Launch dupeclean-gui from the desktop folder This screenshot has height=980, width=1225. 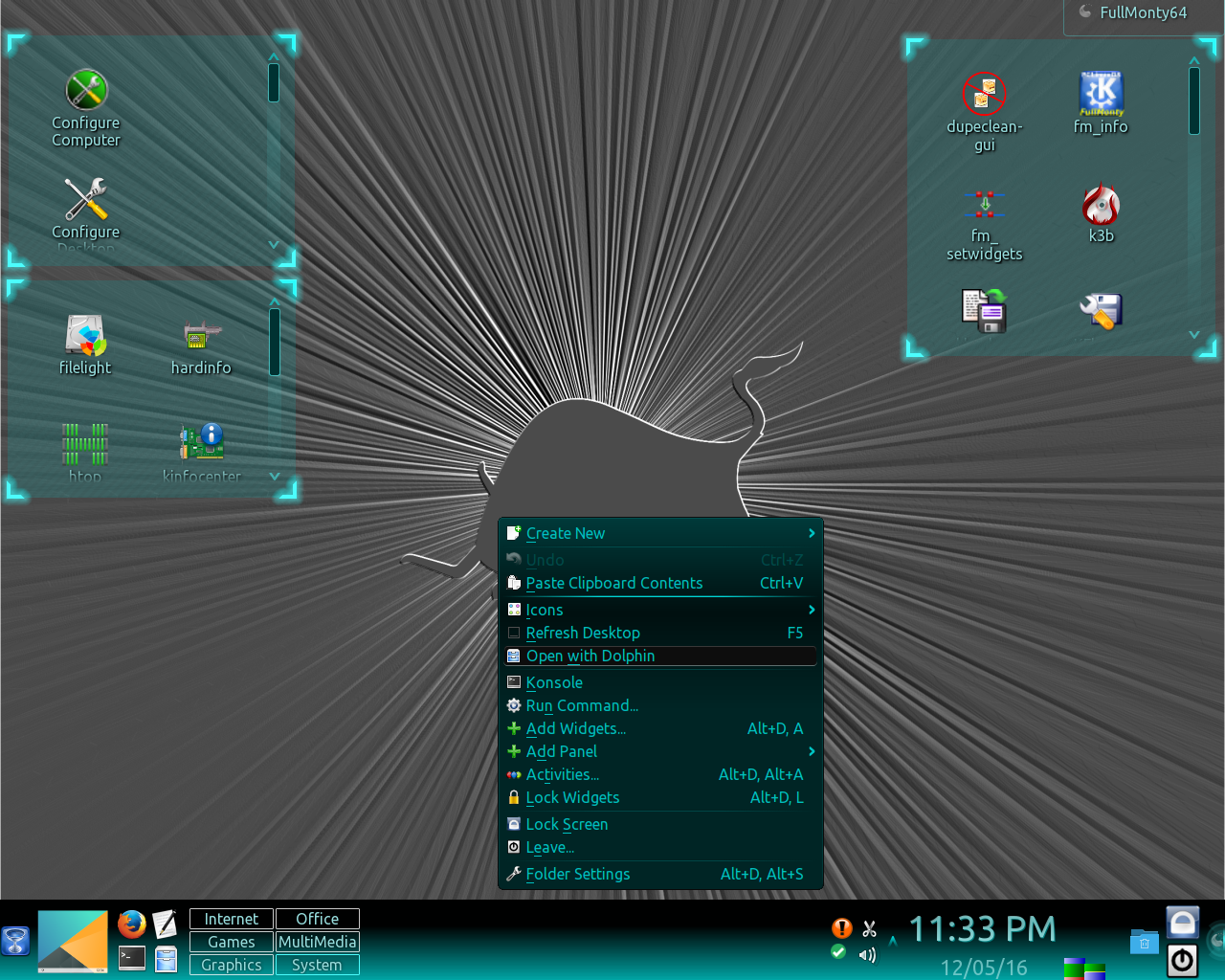pyautogui.click(x=985, y=111)
